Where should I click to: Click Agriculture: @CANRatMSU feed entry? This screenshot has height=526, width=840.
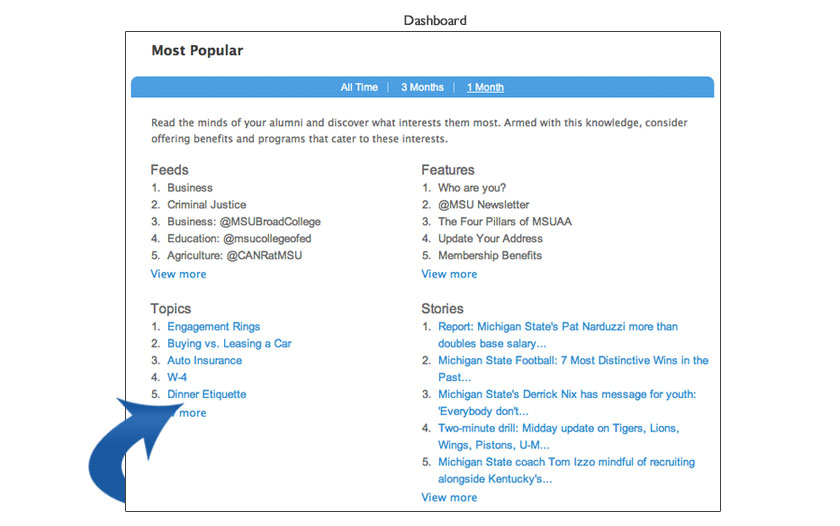[234, 256]
